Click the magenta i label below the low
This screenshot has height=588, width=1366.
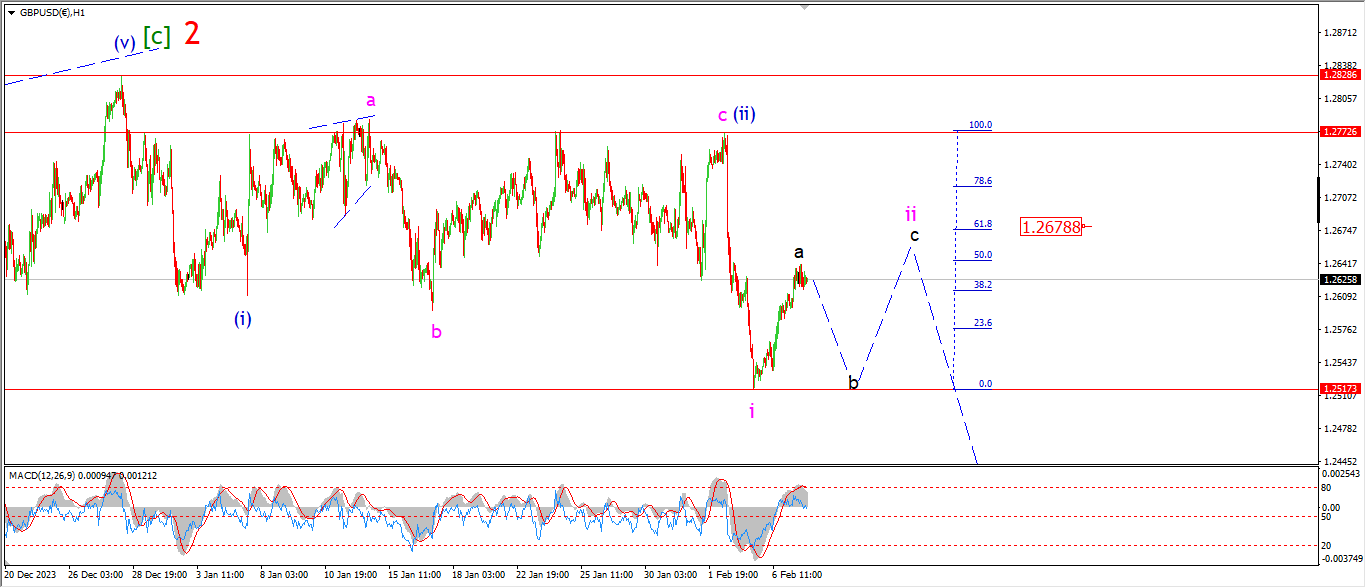pos(752,411)
